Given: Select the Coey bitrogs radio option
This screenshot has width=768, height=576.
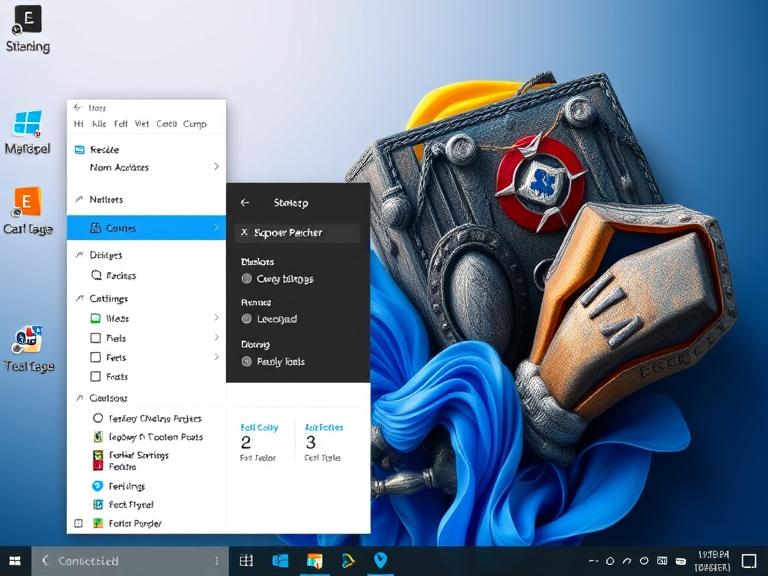Looking at the screenshot, I should (x=247, y=279).
